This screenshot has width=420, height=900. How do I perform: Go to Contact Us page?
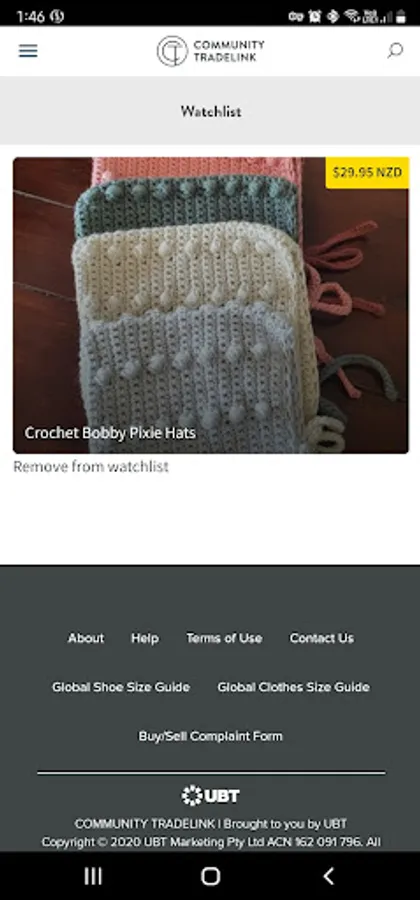pos(322,638)
